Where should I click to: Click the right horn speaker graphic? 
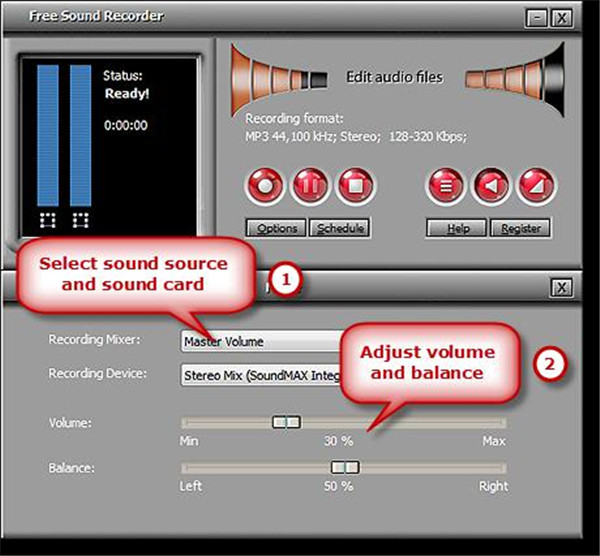point(515,80)
